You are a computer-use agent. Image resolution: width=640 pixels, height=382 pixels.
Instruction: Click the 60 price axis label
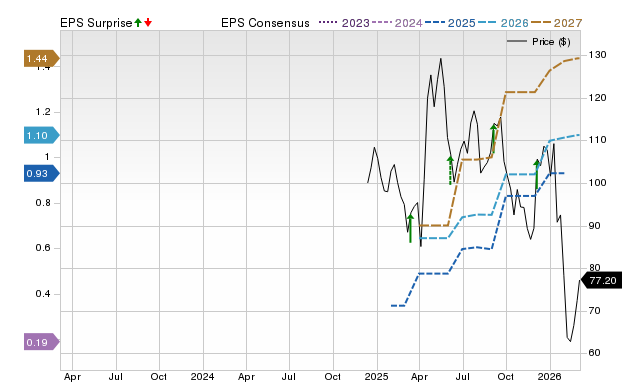point(594,353)
